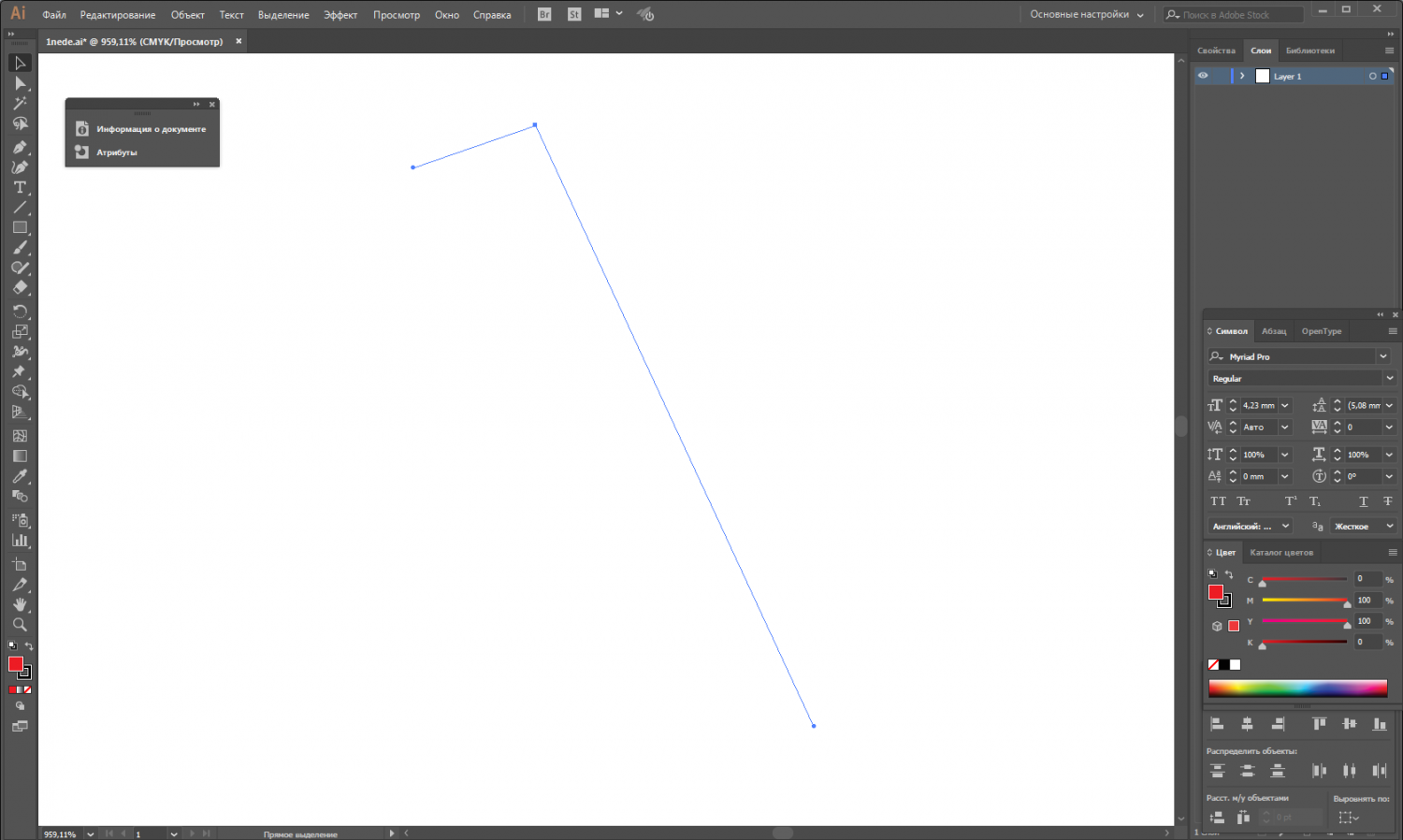Toggle Layer 1 visibility eye
The width and height of the screenshot is (1403, 840).
[1203, 76]
